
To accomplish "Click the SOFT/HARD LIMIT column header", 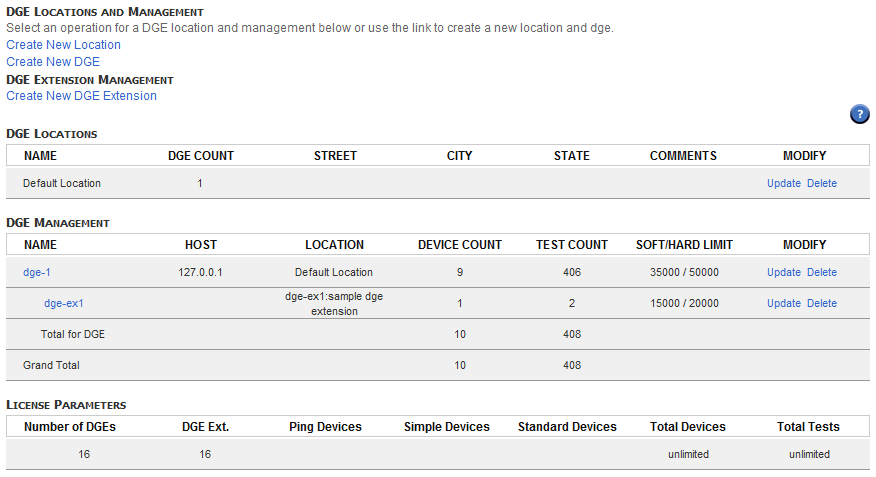I will click(684, 245).
